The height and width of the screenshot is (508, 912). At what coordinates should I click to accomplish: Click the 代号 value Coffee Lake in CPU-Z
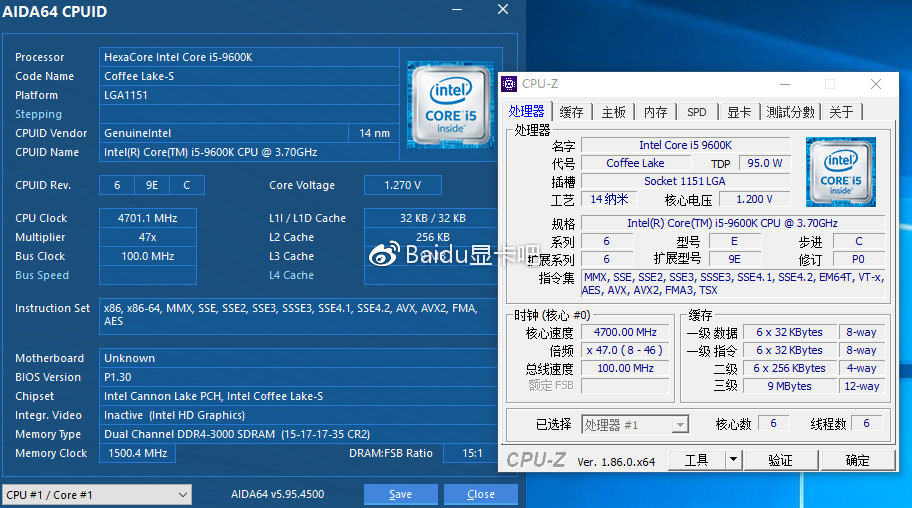pos(635,164)
